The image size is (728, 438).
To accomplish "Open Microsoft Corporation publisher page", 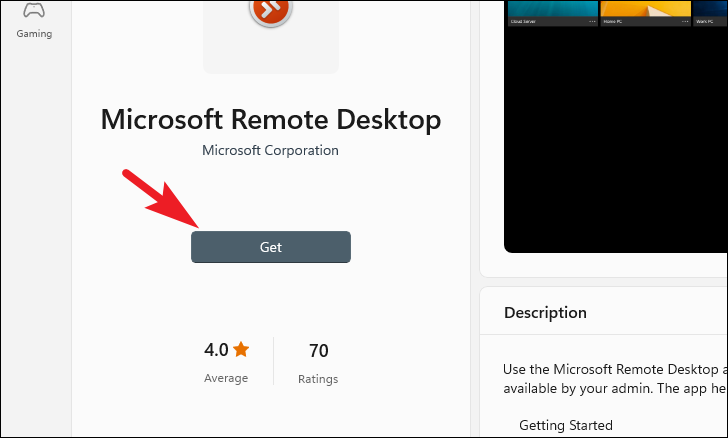I will (270, 150).
